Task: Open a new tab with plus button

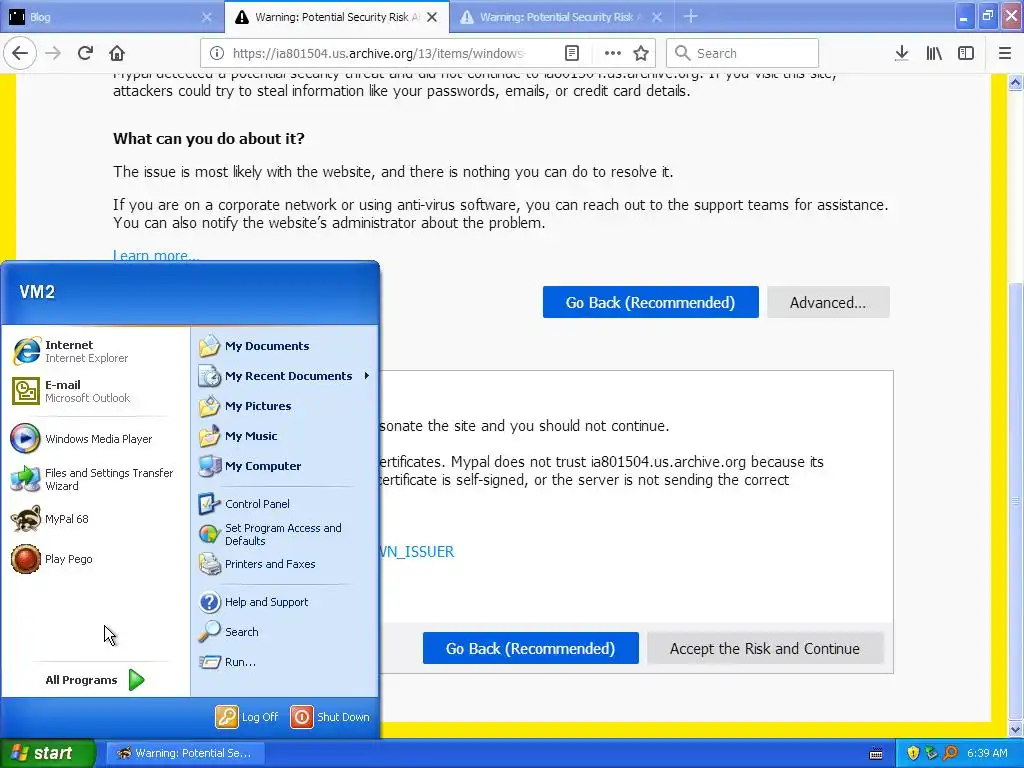Action: 691,17
